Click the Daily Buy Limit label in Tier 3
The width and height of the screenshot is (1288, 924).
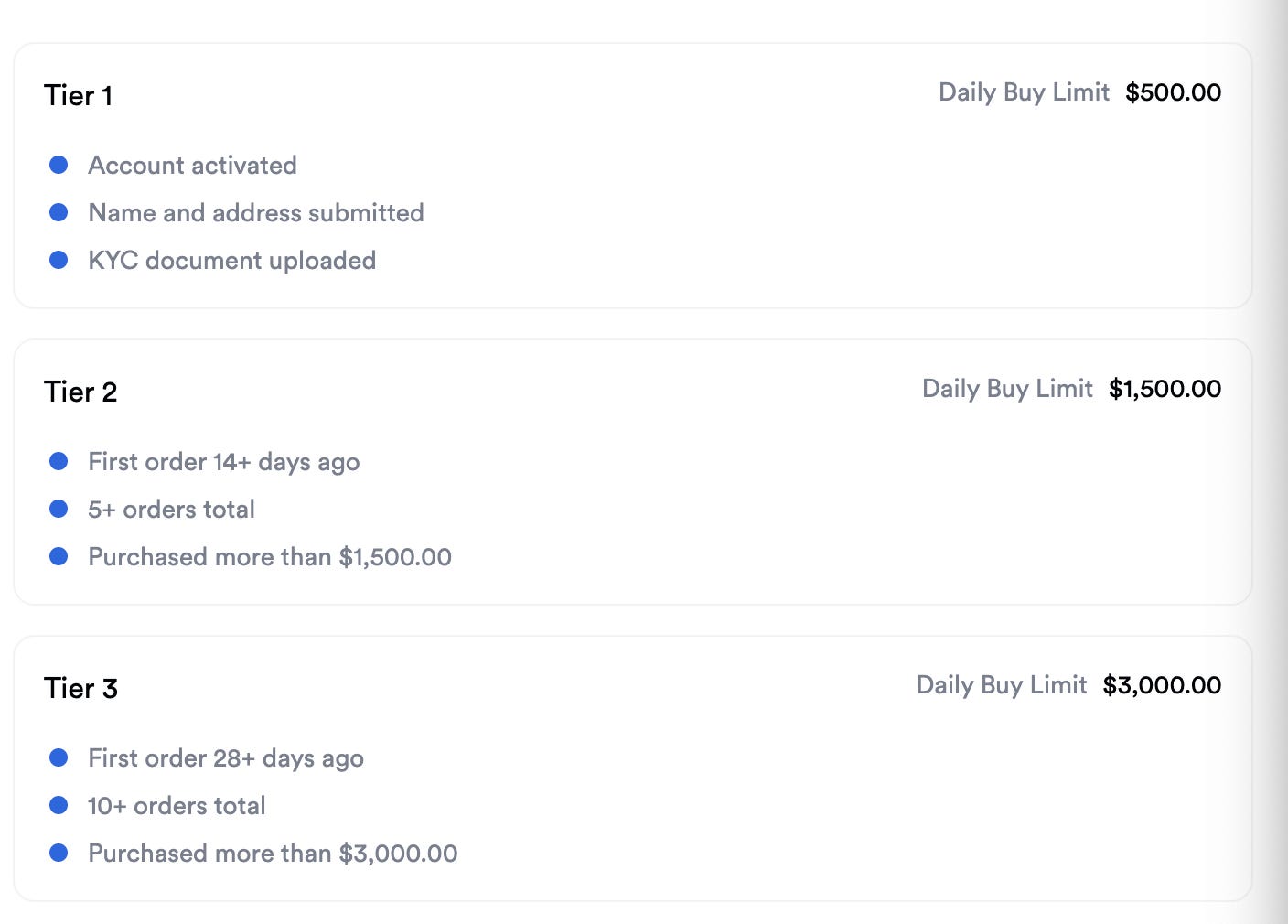1002,685
